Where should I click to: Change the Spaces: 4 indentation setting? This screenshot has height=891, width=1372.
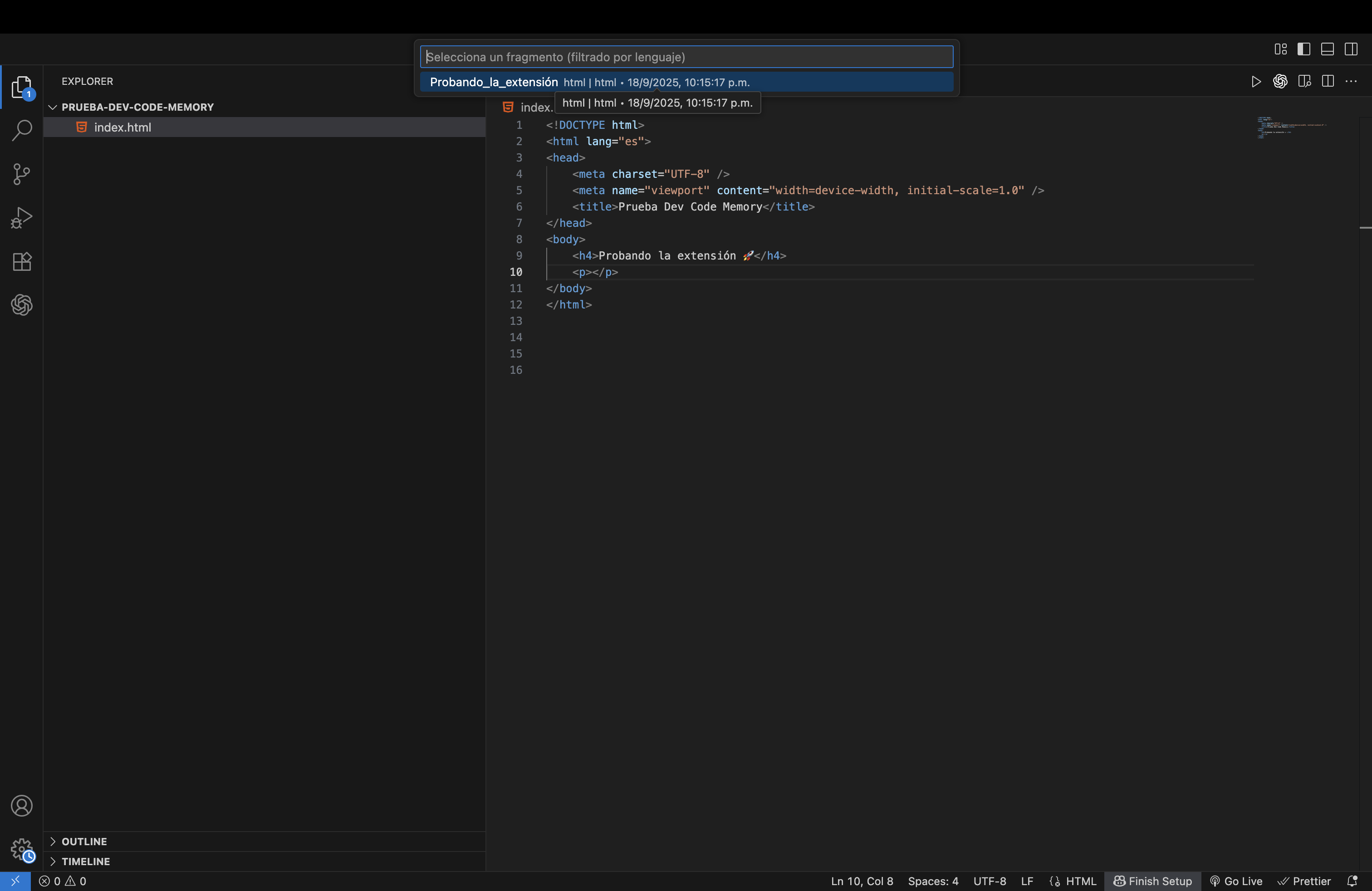pyautogui.click(x=933, y=881)
